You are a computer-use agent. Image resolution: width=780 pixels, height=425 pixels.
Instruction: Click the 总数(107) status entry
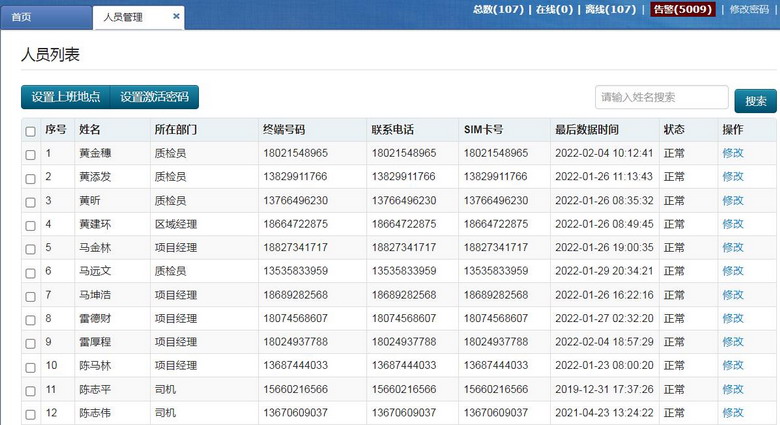click(x=498, y=9)
